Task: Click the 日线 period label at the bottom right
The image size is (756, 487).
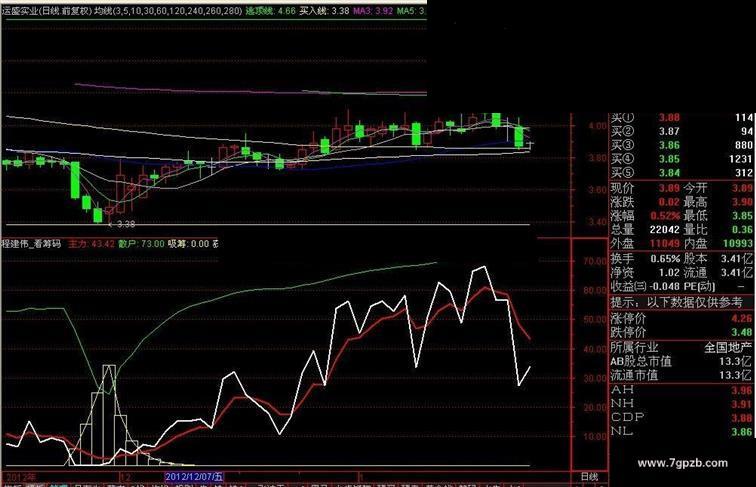Action: (589, 477)
